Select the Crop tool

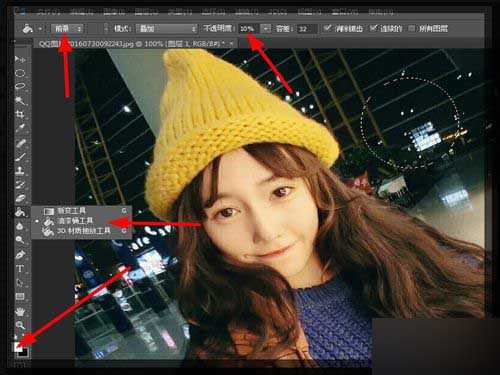pos(20,114)
